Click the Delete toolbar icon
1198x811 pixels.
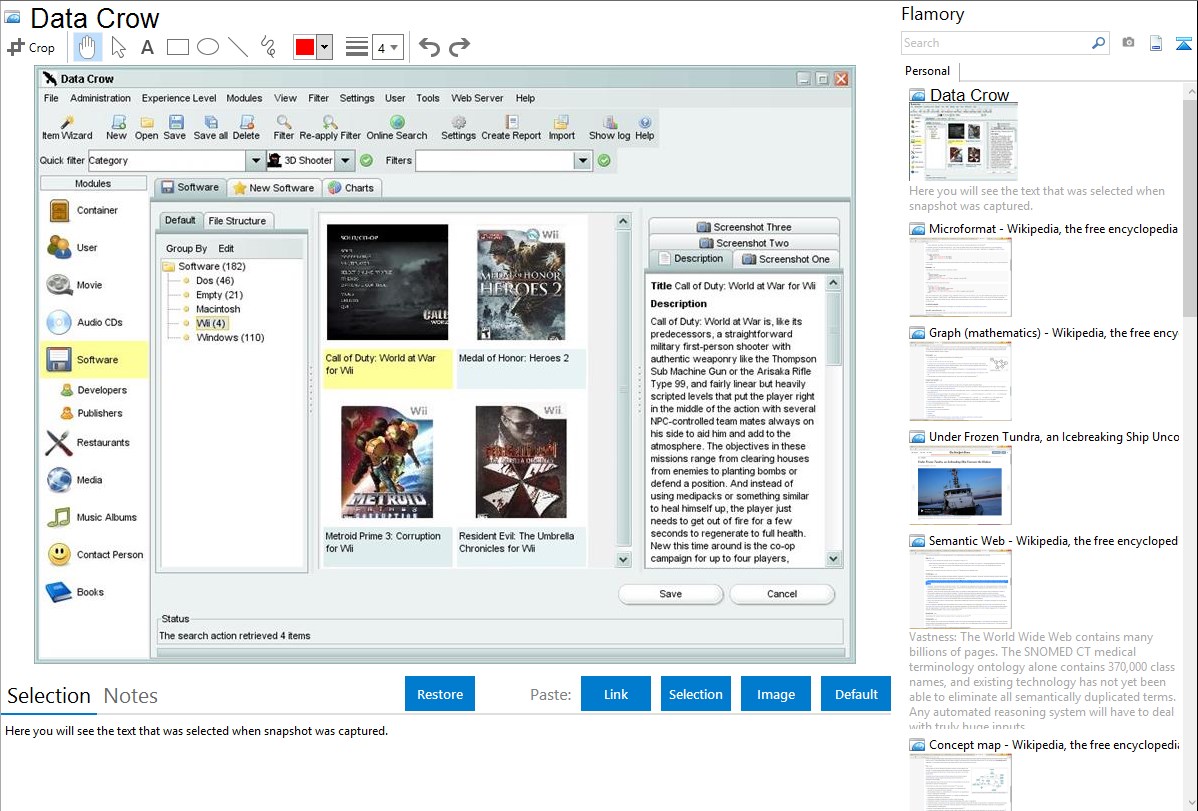click(x=246, y=128)
